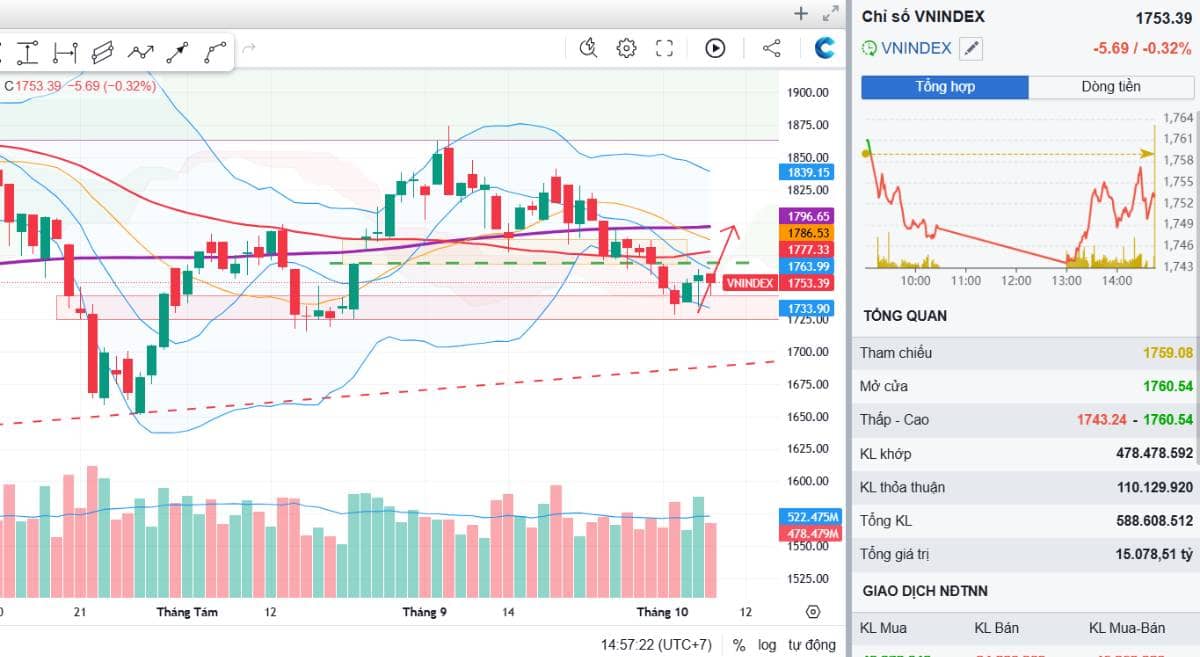Click the redo arrow icon

pyautogui.click(x=249, y=48)
